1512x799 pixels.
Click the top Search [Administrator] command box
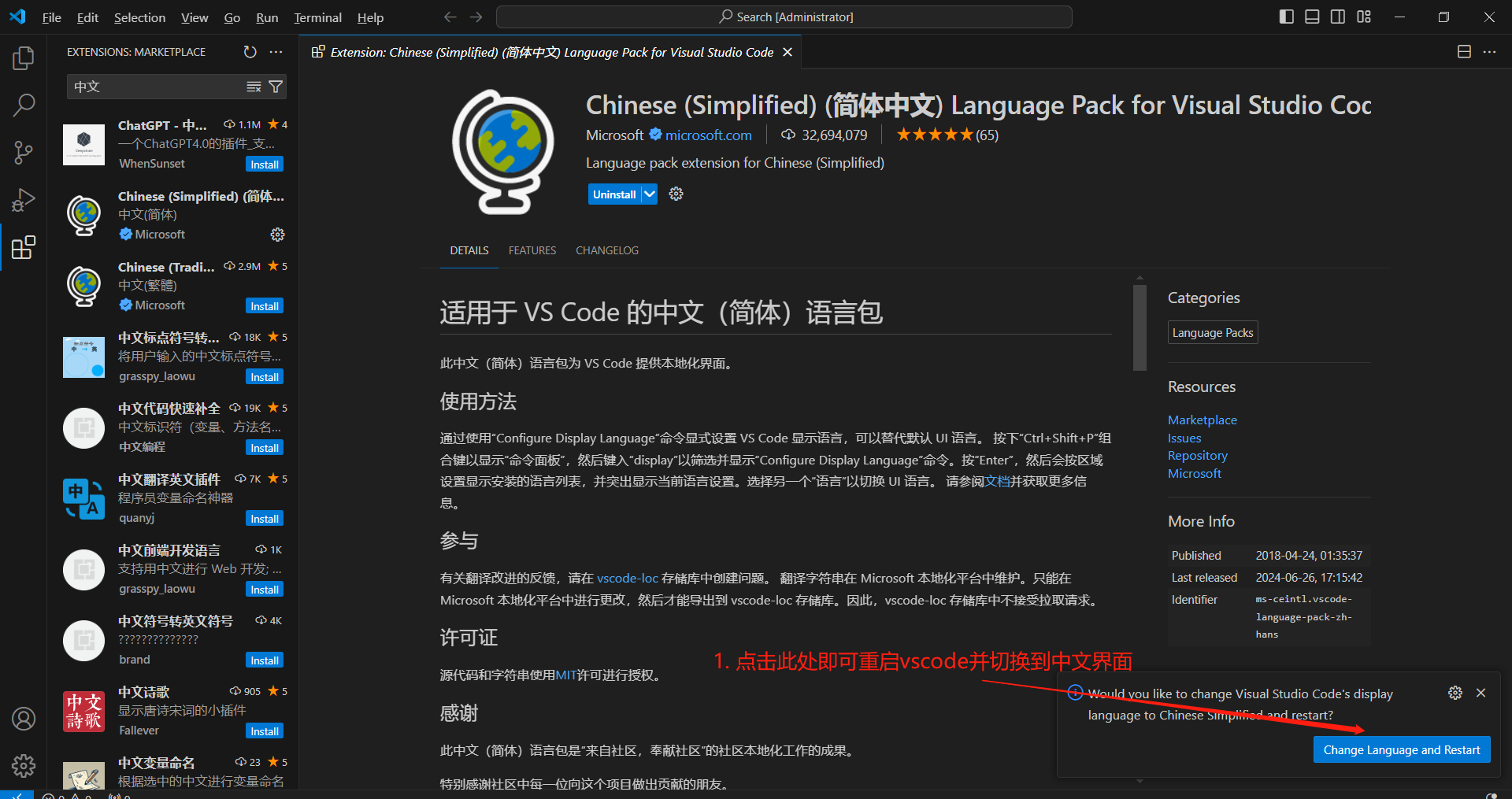click(784, 17)
